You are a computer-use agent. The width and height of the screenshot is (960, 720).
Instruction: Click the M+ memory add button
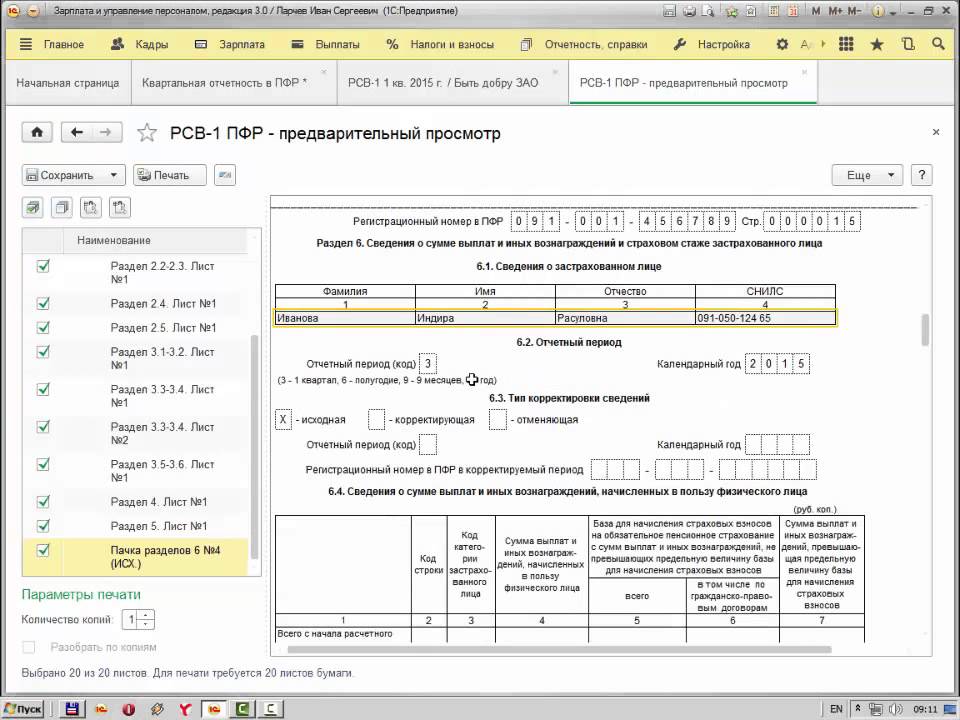pyautogui.click(x=835, y=11)
